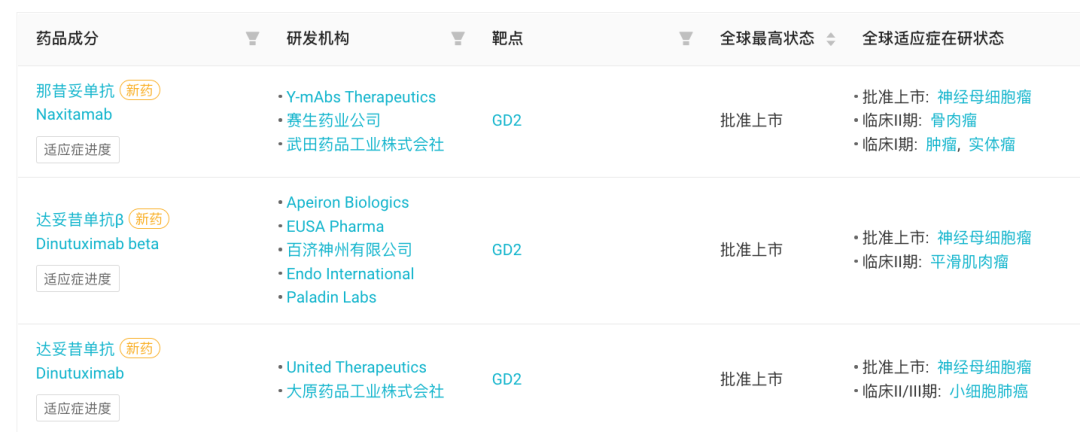Open 百济神州有限公司 link
This screenshot has height=432, width=1080.
click(349, 249)
